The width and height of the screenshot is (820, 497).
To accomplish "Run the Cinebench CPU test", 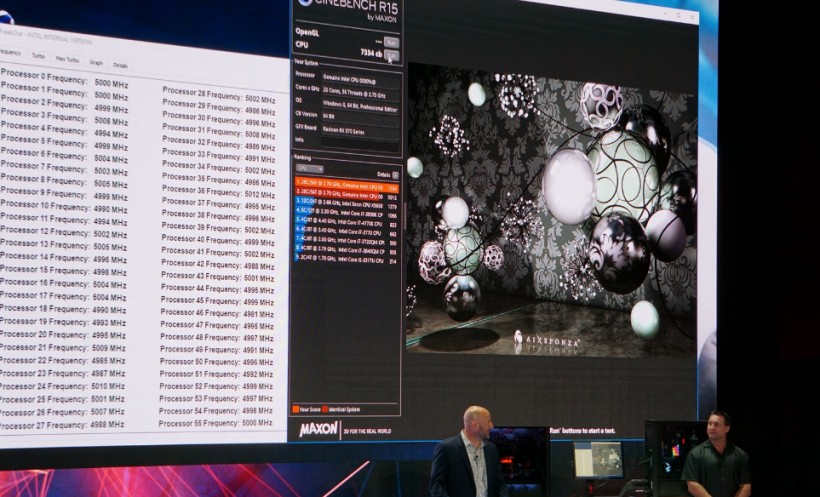I will (x=391, y=55).
